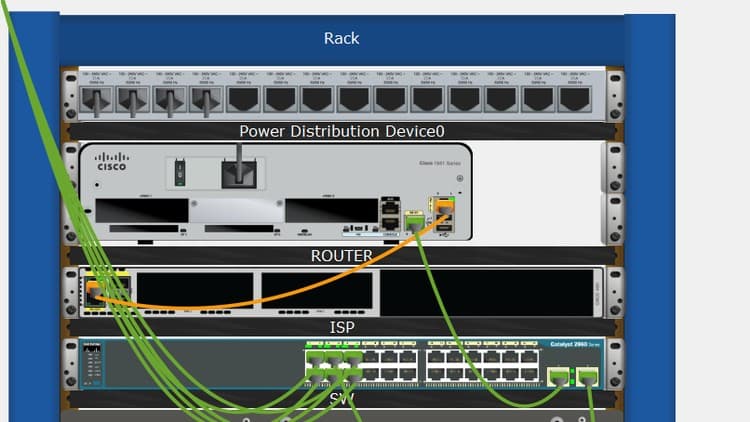The height and width of the screenshot is (422, 750).
Task: Click the switch's LED mode panel
Action: tap(92, 364)
